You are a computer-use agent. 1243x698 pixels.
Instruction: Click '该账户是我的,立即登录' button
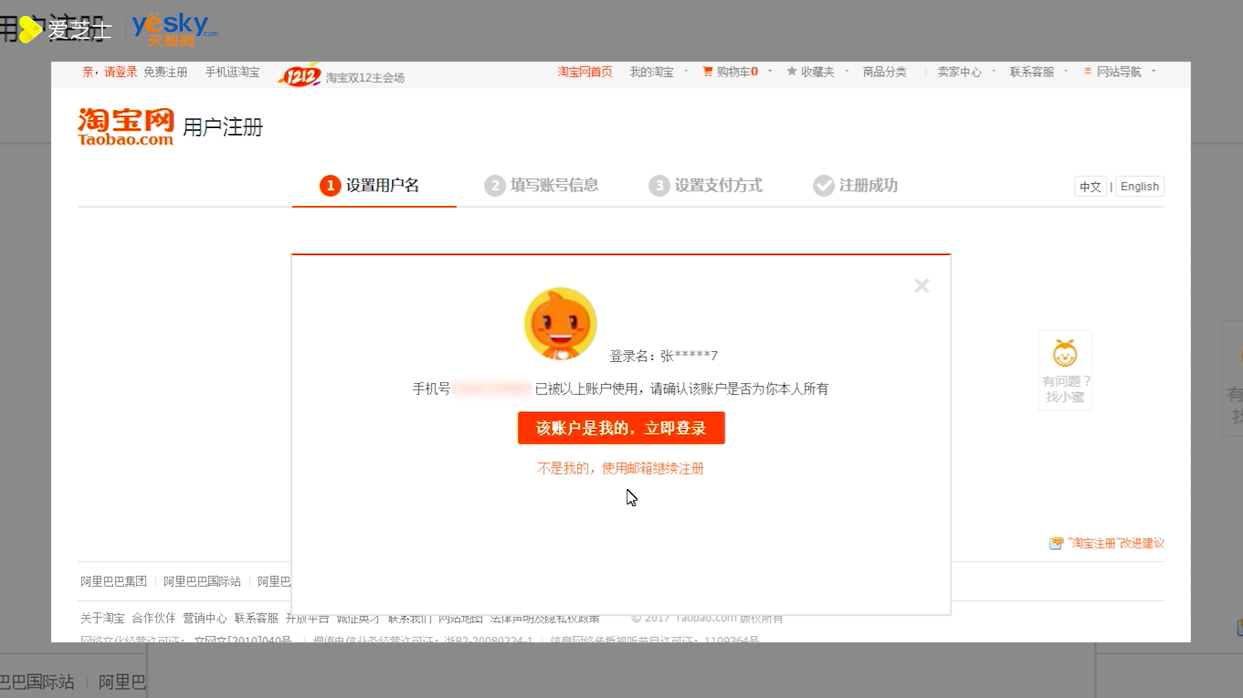click(x=621, y=428)
